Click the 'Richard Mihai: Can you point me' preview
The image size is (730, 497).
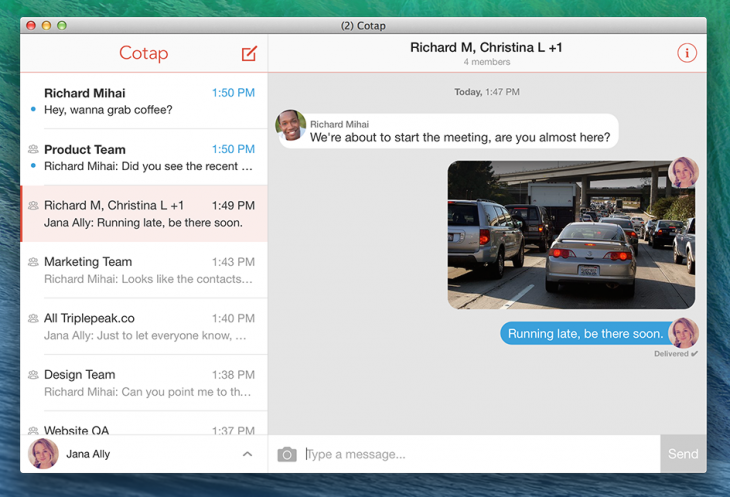click(148, 392)
